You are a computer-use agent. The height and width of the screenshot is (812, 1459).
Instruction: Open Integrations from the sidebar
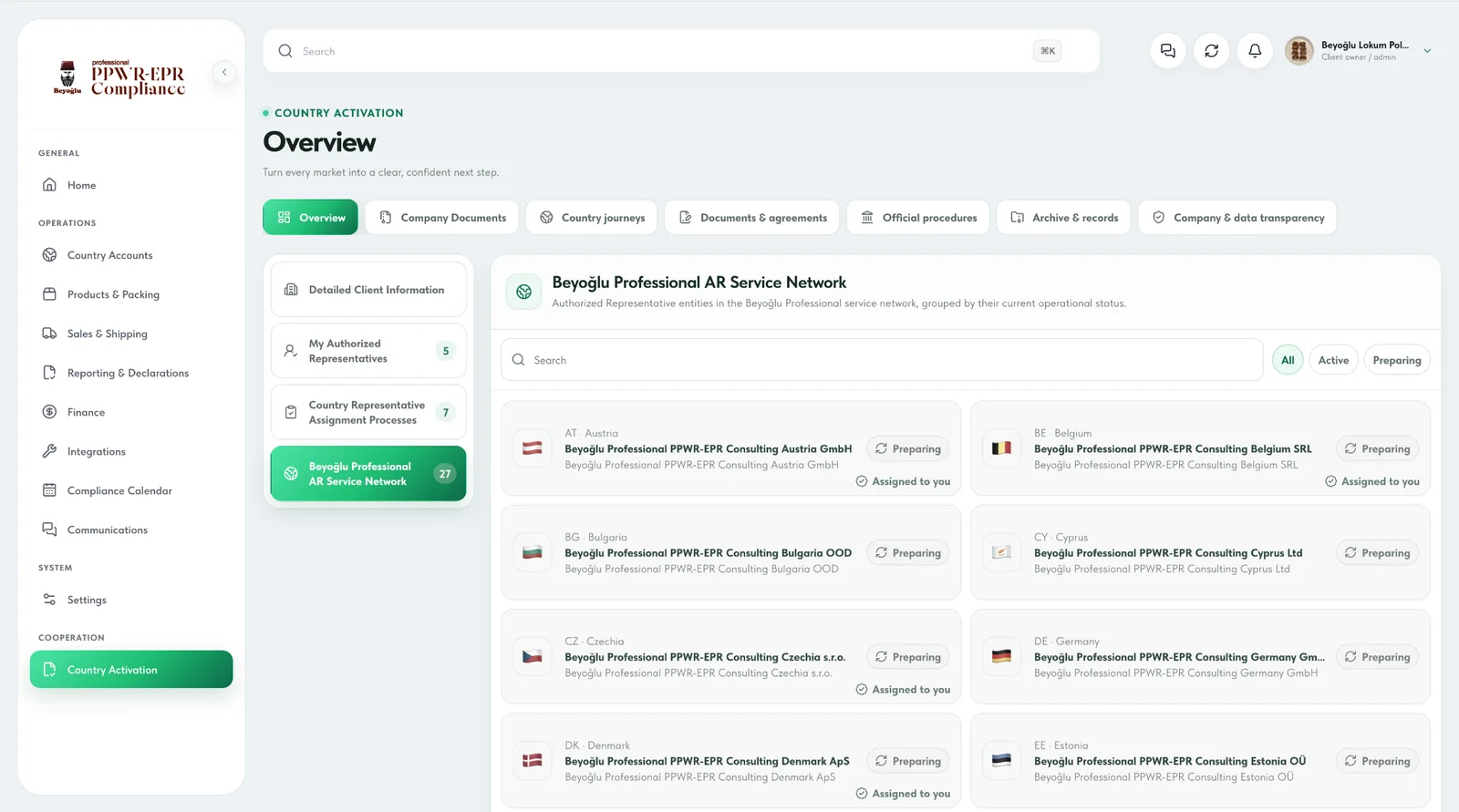point(131,451)
